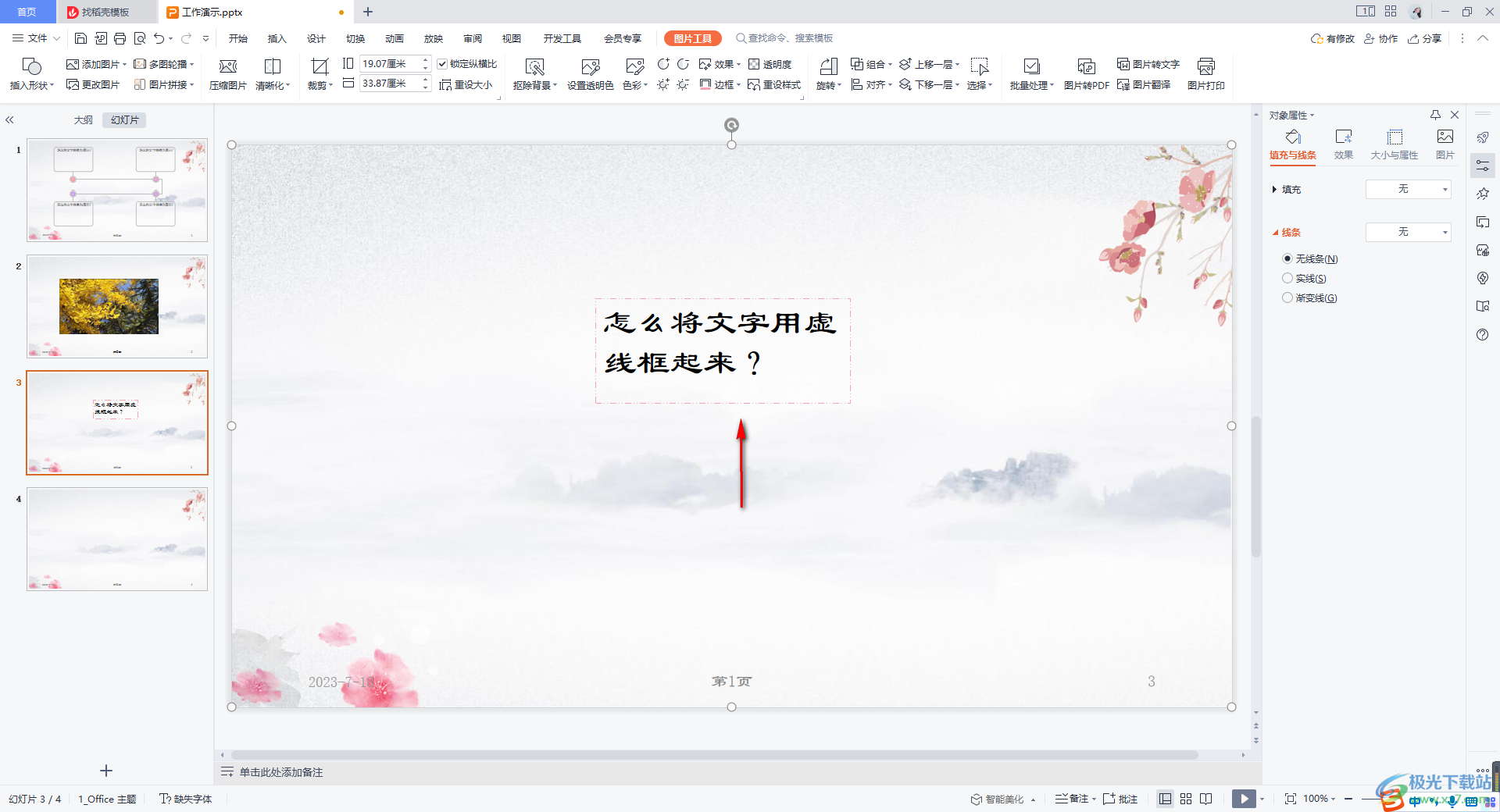The height and width of the screenshot is (812, 1500).
Task: Click Set transparent color icon
Action: pos(590,74)
